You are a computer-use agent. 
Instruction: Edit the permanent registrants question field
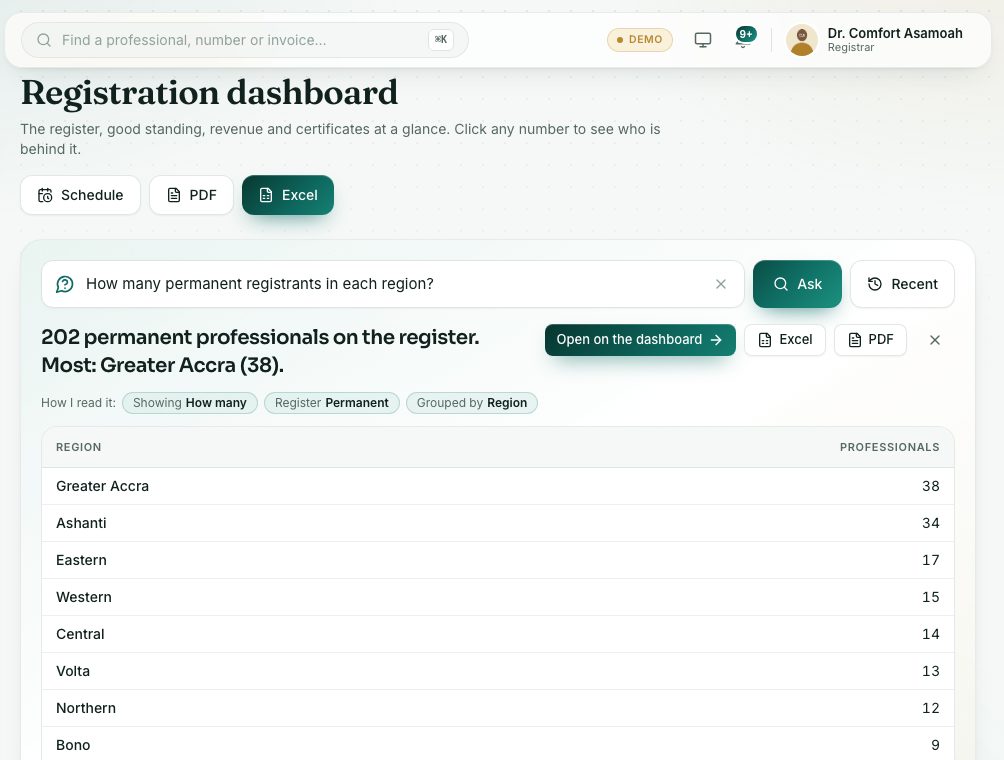tap(393, 284)
